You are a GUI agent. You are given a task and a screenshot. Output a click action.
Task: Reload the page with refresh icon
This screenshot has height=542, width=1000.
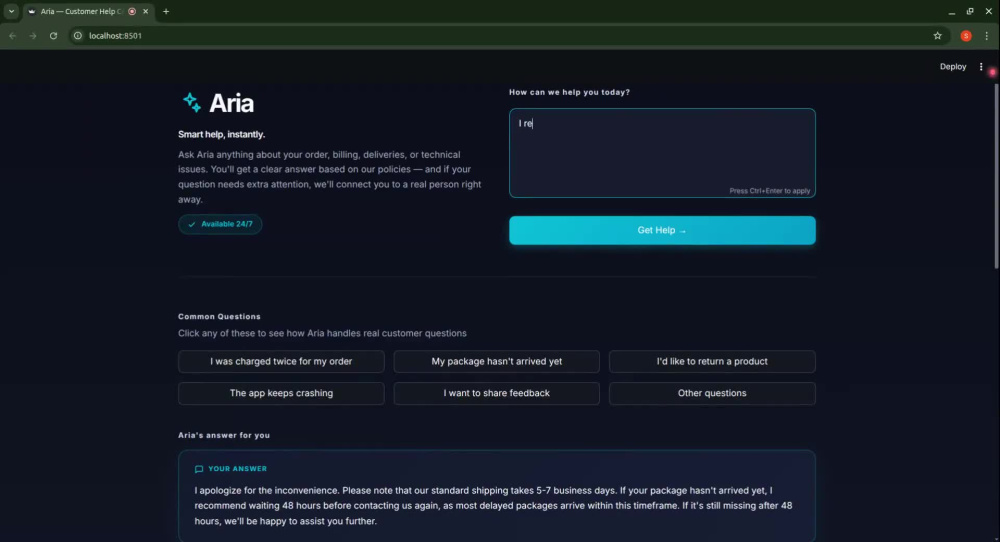[x=54, y=36]
